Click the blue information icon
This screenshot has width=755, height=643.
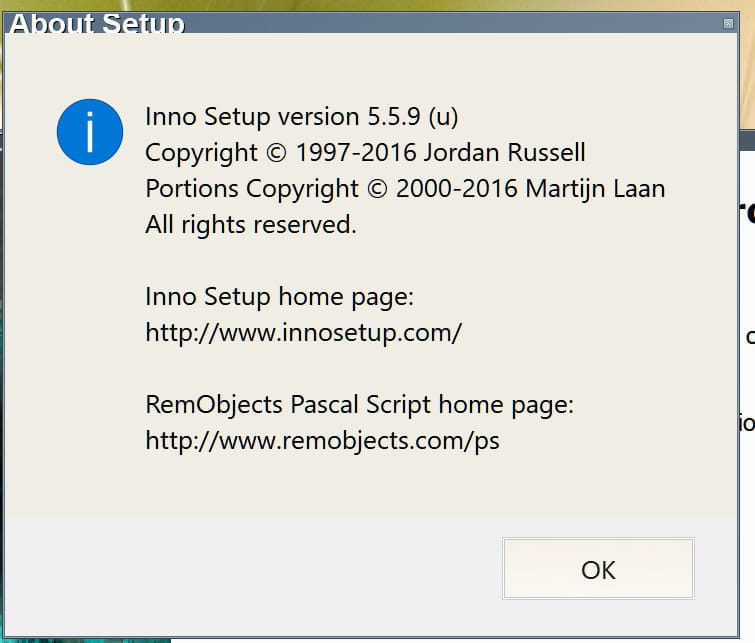coord(90,132)
